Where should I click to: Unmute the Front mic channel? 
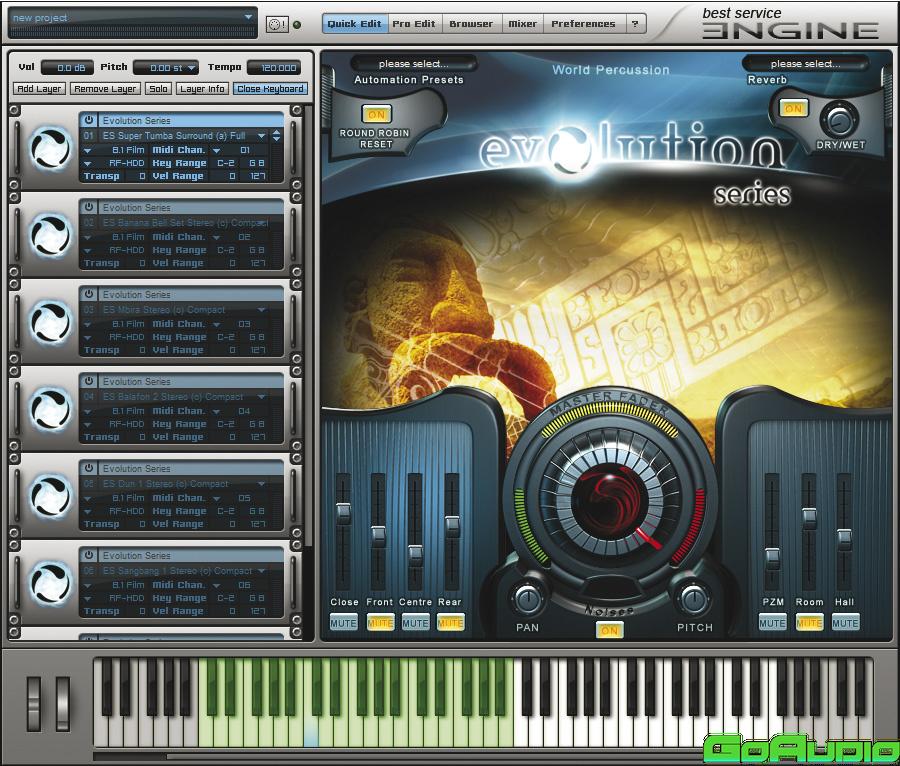pos(380,623)
